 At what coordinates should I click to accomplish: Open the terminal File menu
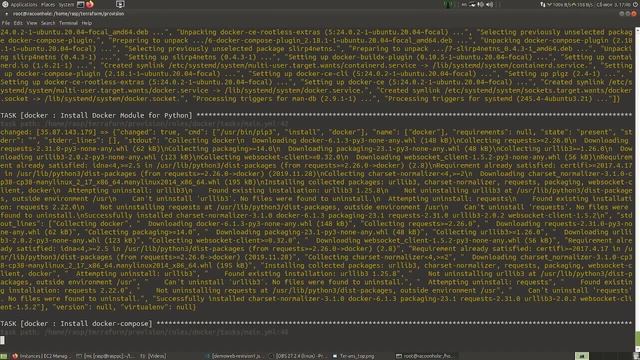5,23
